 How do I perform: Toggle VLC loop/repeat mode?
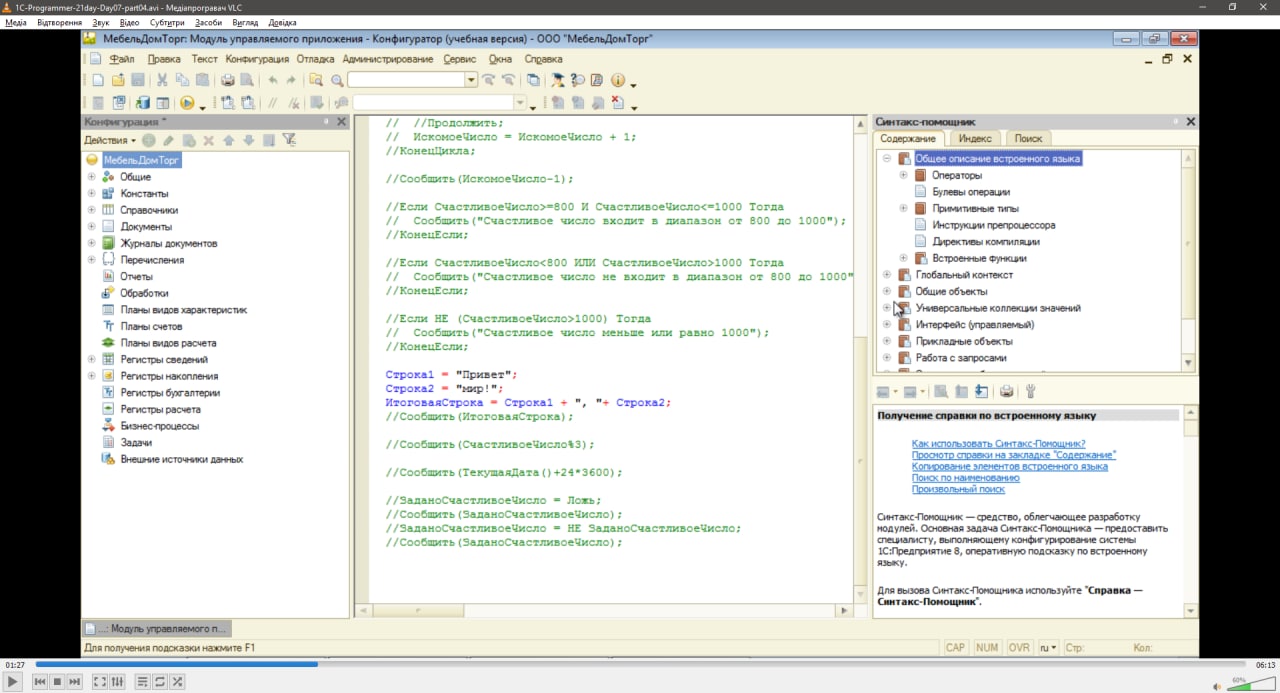[160, 682]
